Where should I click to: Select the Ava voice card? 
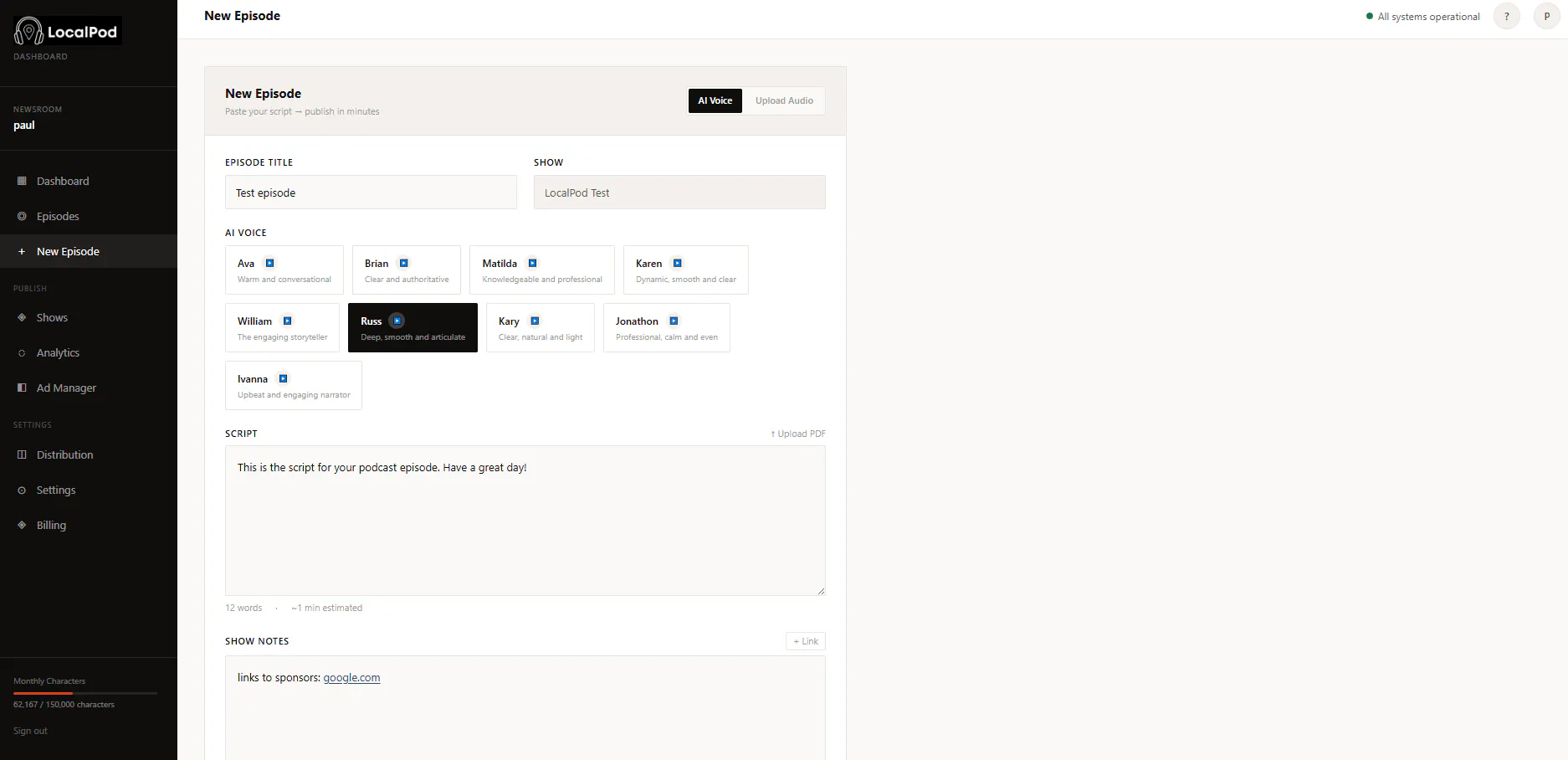coord(284,270)
